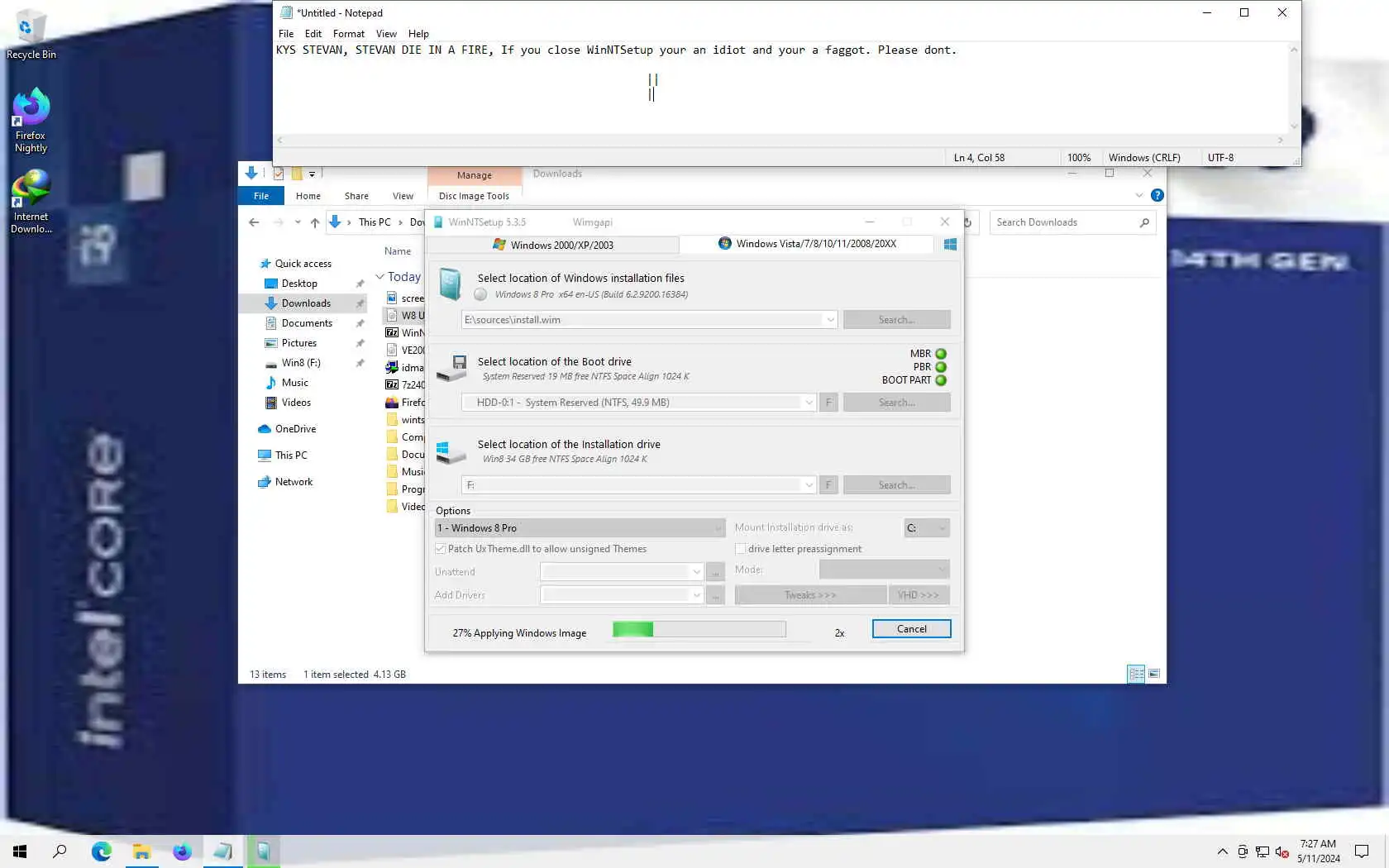
Task: Switch Explorer to details view icon
Action: point(1136,675)
